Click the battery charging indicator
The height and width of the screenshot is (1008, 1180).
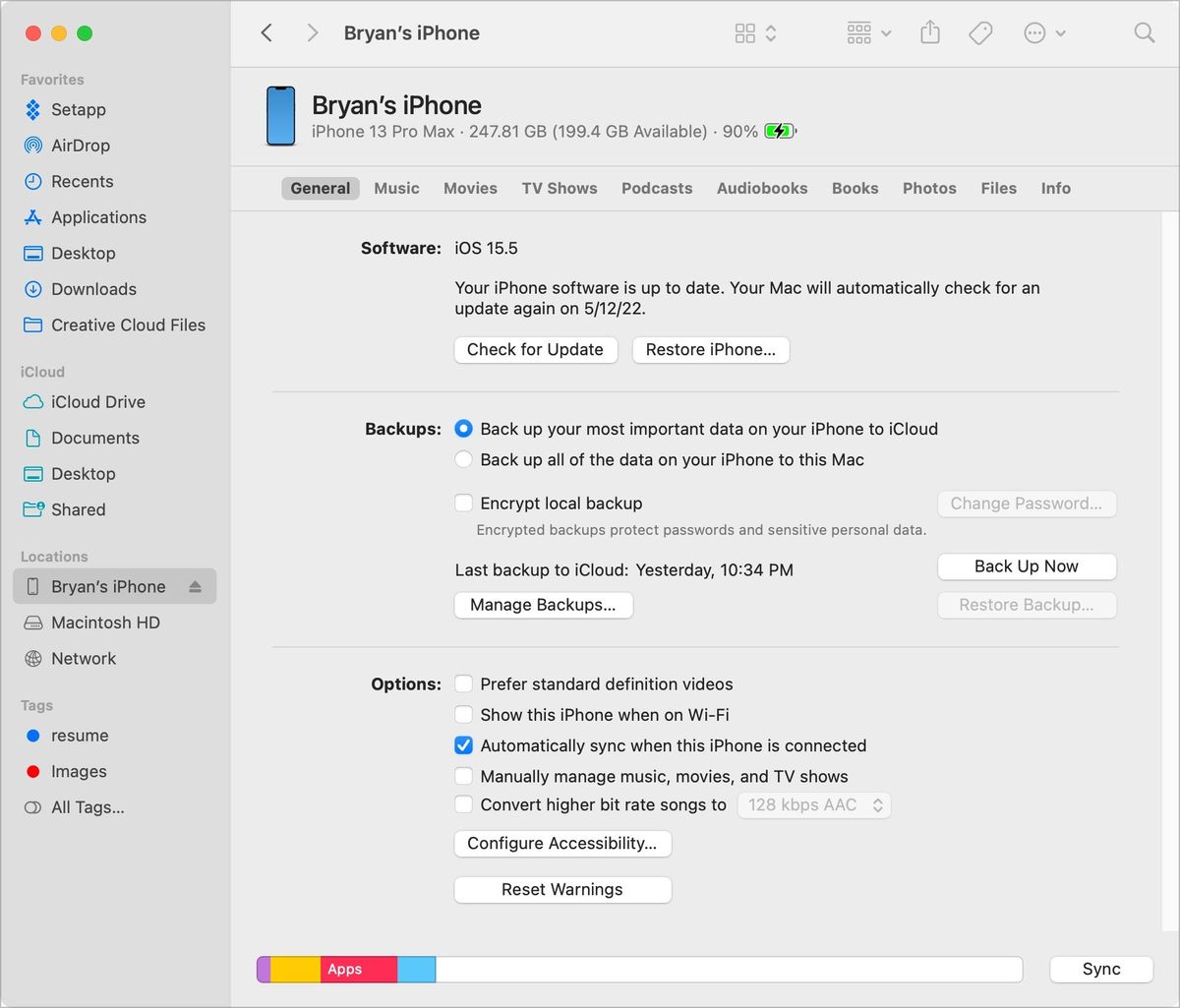click(781, 131)
